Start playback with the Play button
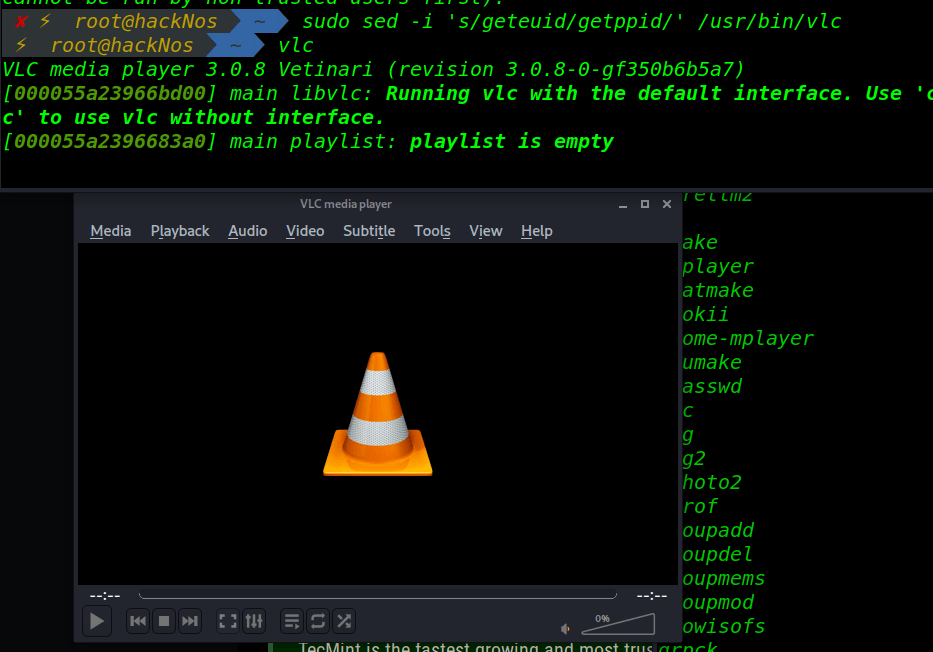 tap(96, 621)
